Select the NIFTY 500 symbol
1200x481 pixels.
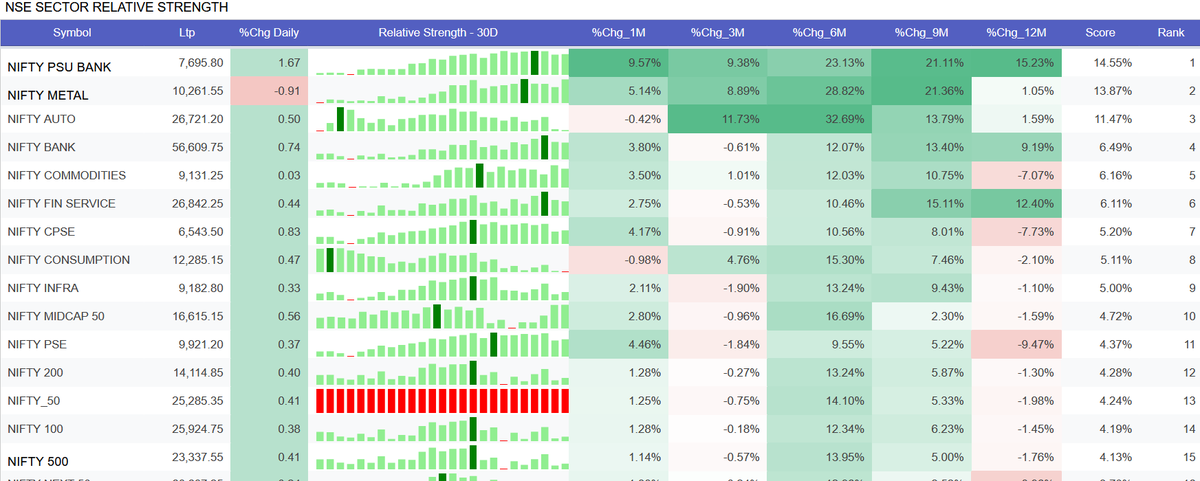[39, 461]
